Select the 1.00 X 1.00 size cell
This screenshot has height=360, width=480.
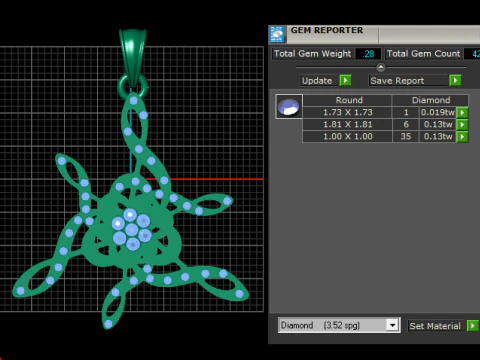[x=348, y=136]
